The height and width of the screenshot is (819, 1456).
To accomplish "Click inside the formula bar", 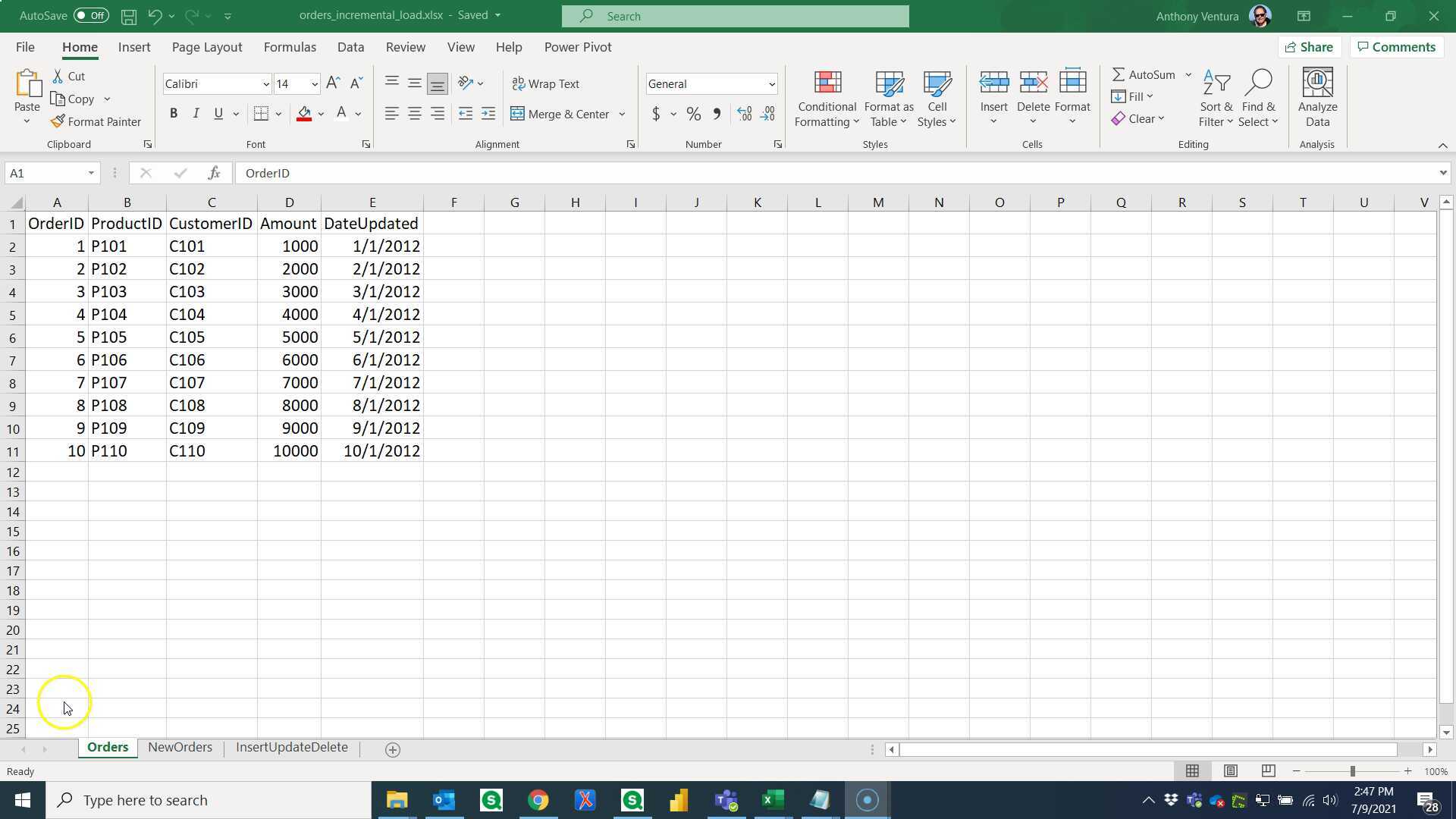I will [x=531, y=173].
